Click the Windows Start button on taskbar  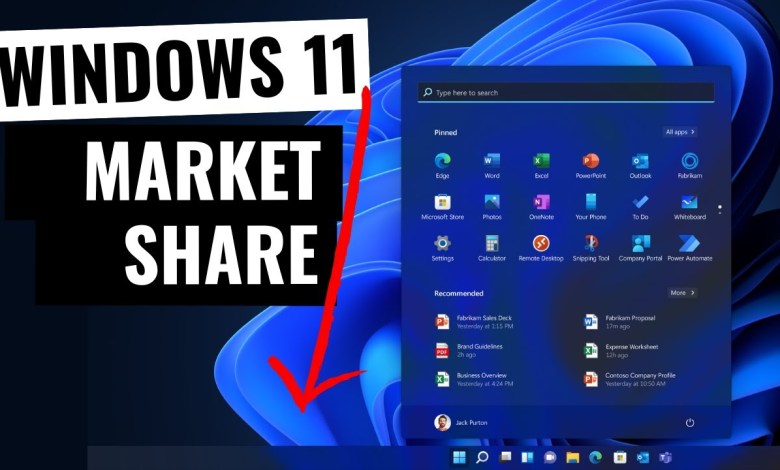pos(459,457)
